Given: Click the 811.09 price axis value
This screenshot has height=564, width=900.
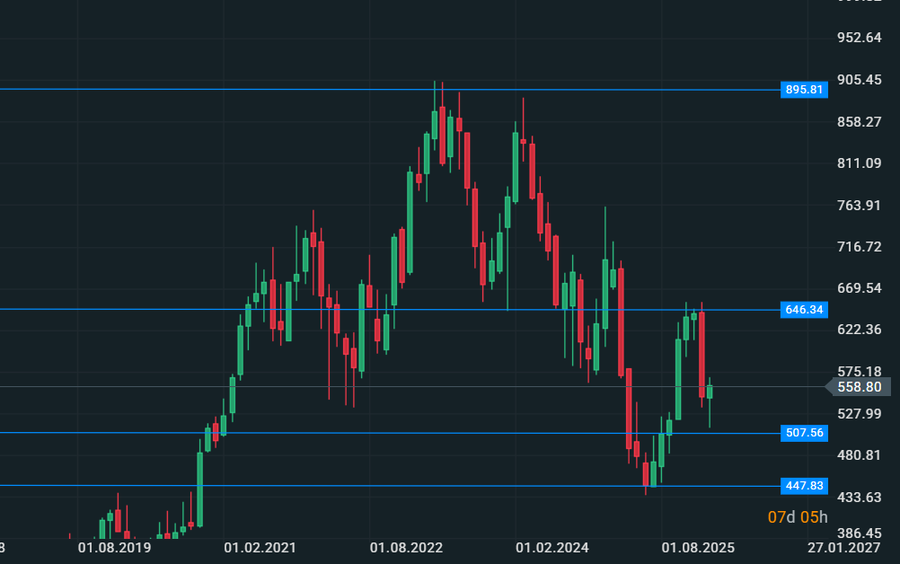Looking at the screenshot, I should click(859, 164).
